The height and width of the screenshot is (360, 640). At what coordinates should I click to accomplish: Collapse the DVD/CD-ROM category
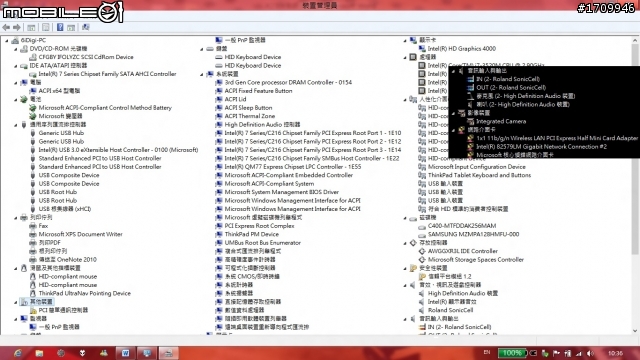point(16,49)
